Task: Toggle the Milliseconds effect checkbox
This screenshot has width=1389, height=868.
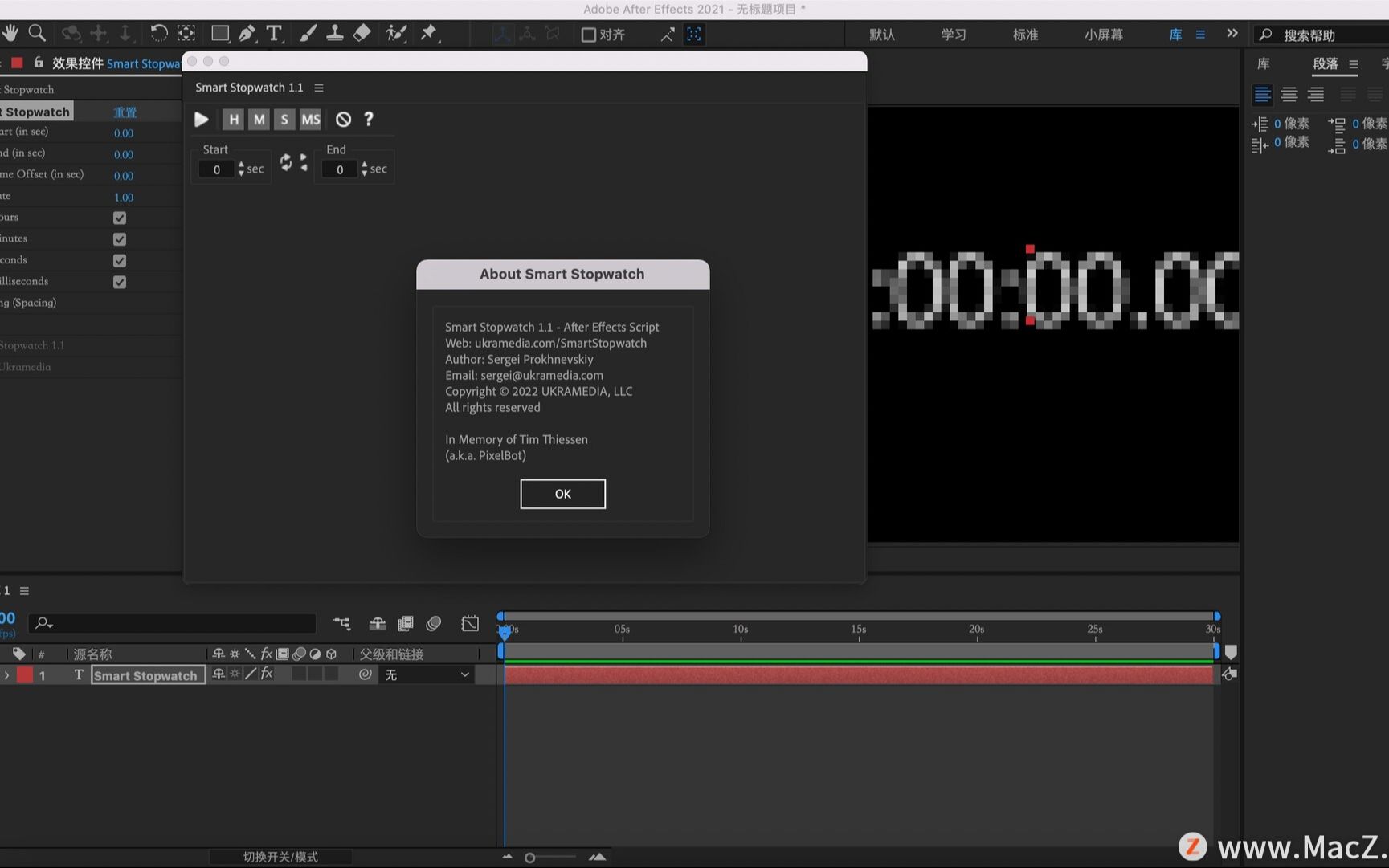Action: point(120,282)
